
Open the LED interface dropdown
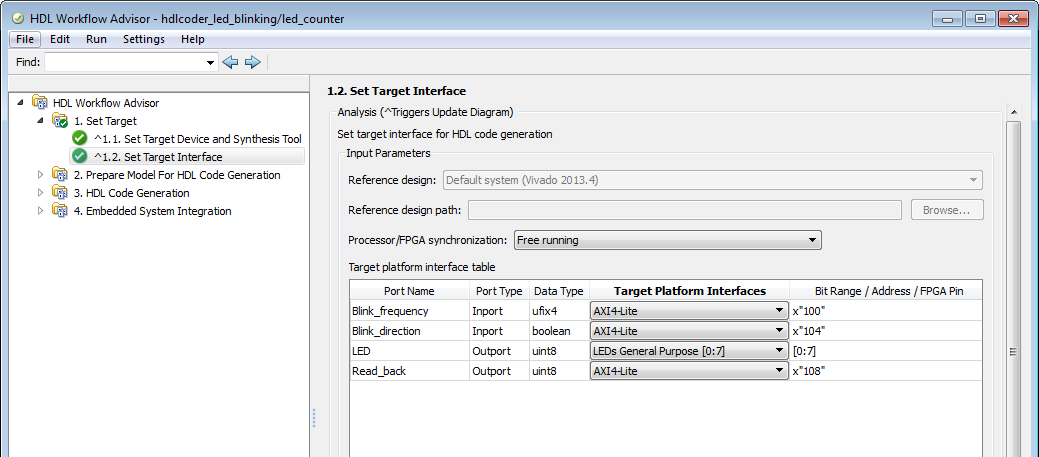coord(688,351)
